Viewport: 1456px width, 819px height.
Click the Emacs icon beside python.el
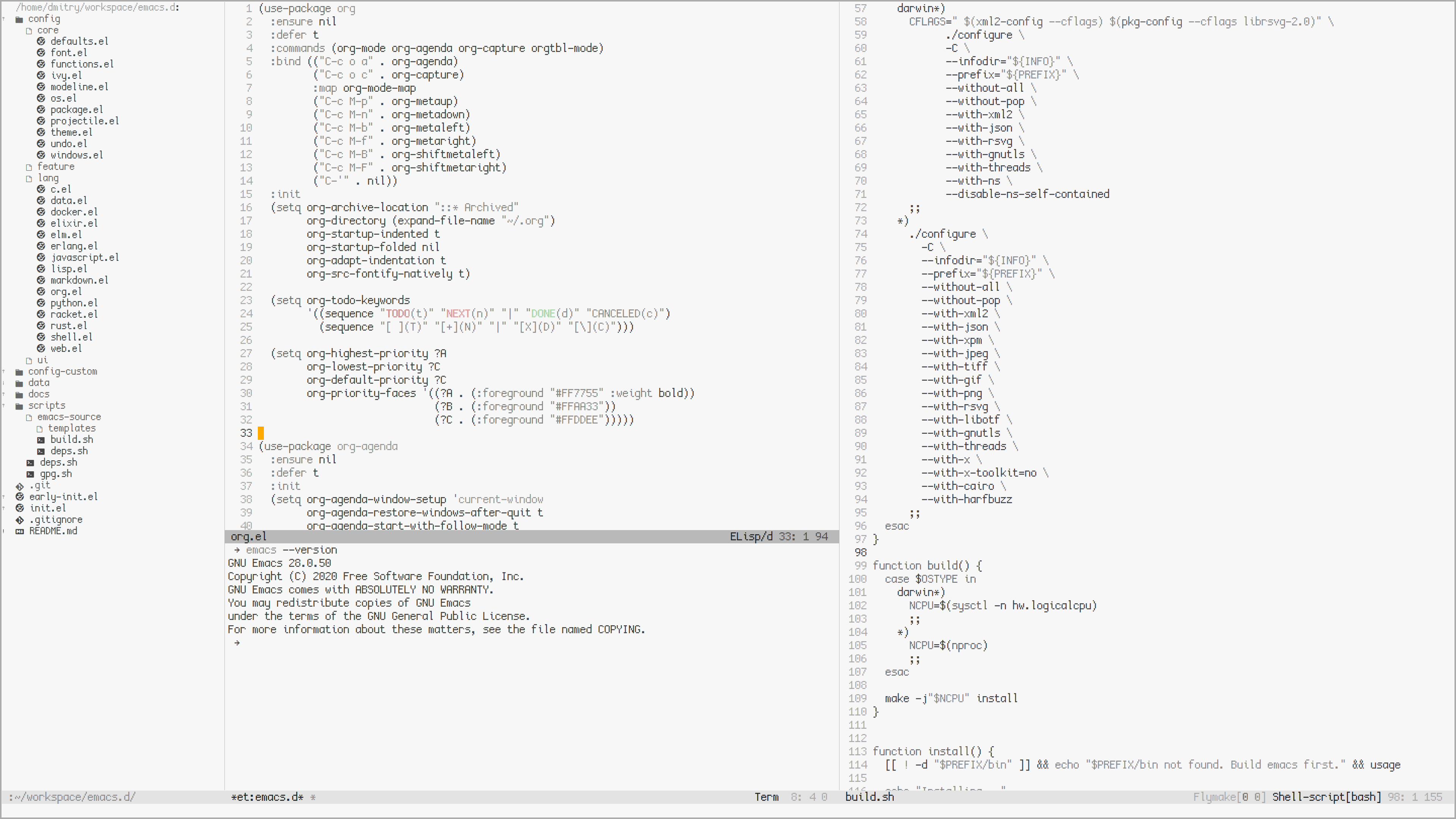(41, 303)
